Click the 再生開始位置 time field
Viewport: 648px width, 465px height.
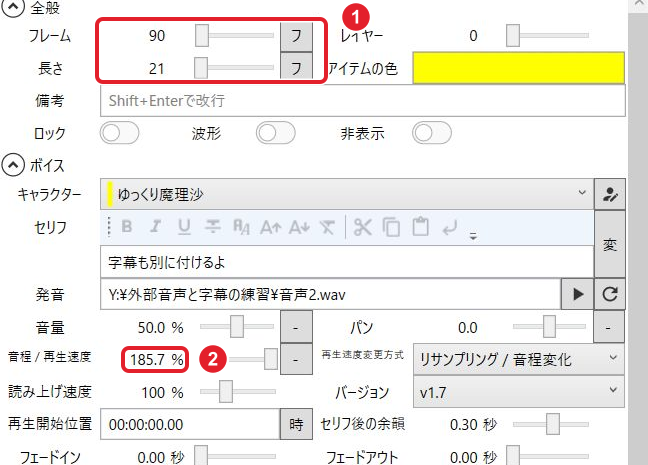click(x=190, y=424)
